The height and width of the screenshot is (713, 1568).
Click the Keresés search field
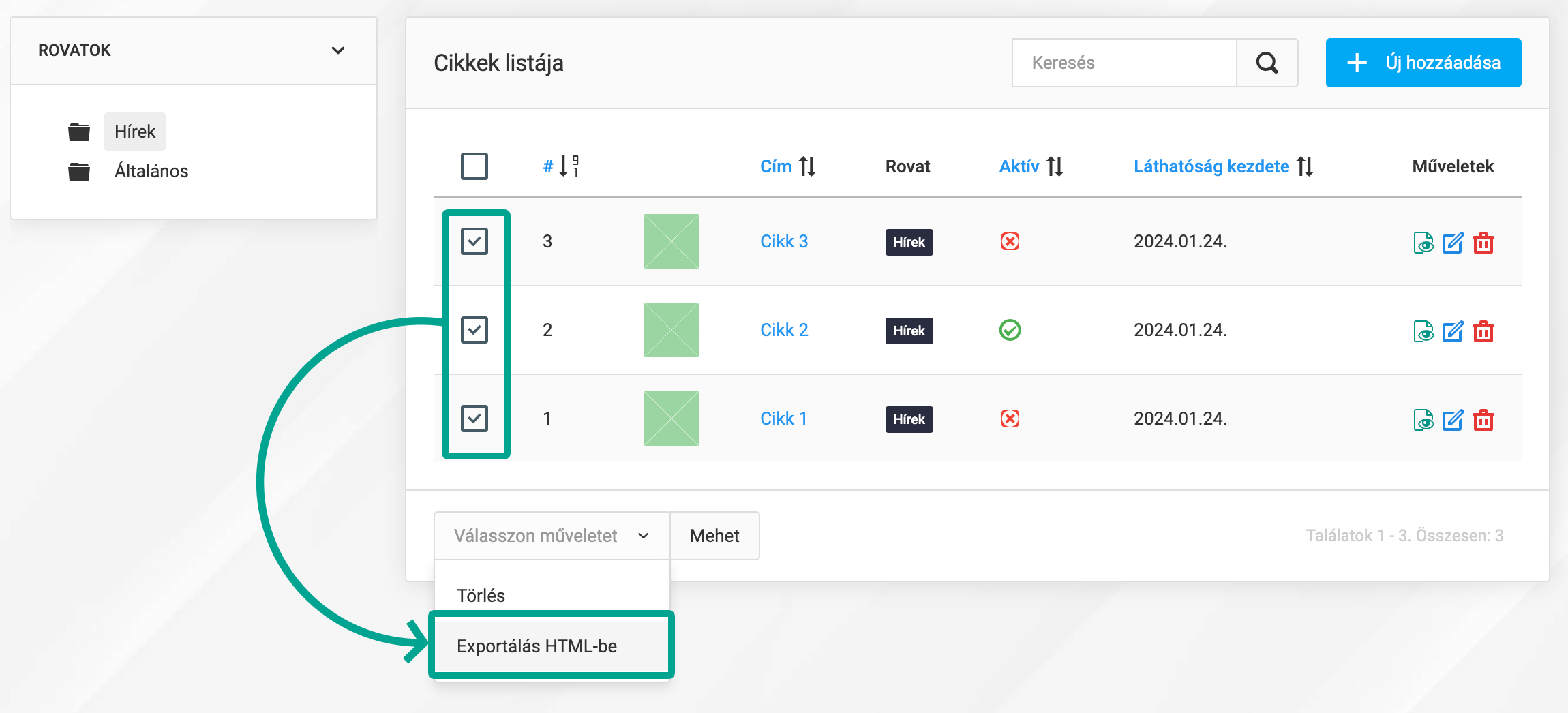pos(1125,63)
